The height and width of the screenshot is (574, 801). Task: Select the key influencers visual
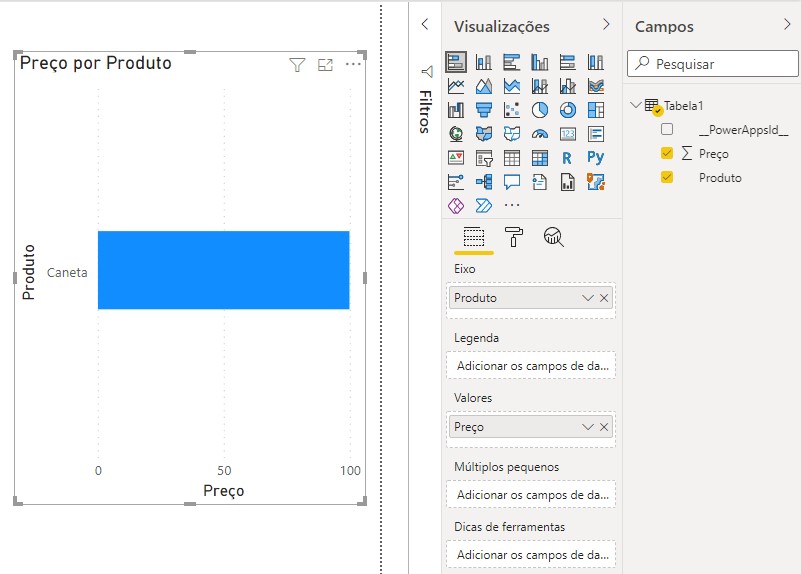(456, 181)
